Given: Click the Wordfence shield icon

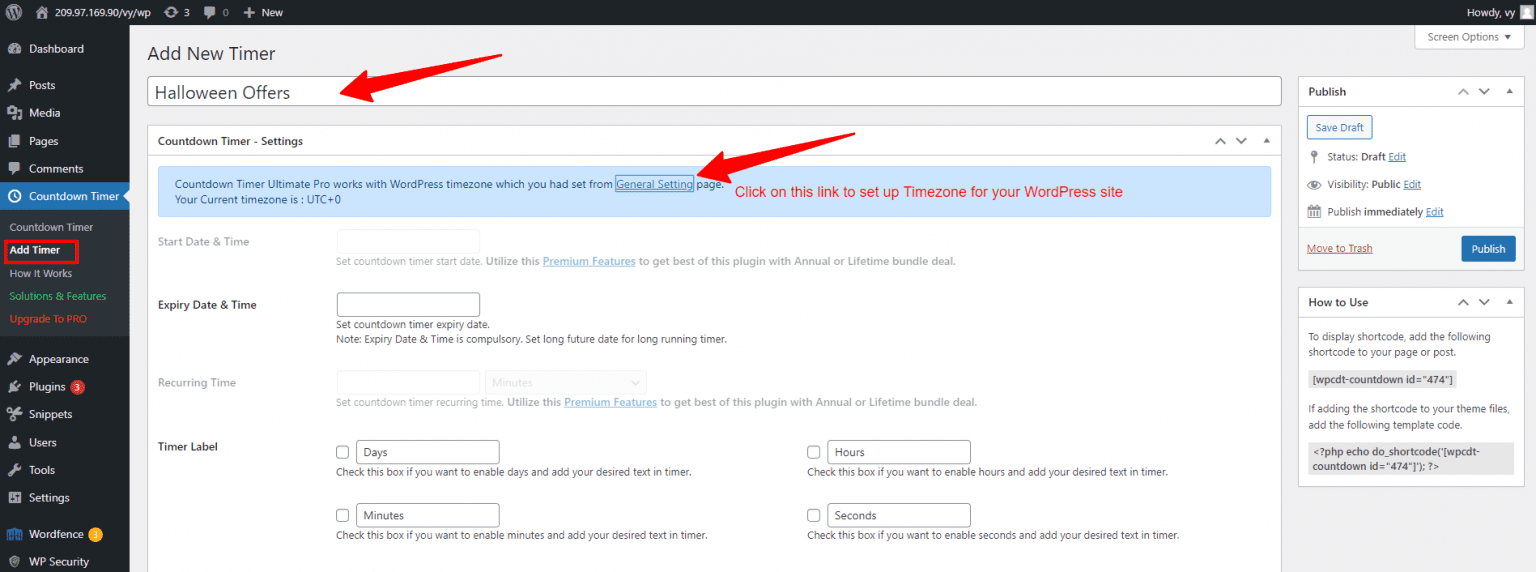Looking at the screenshot, I should (15, 534).
